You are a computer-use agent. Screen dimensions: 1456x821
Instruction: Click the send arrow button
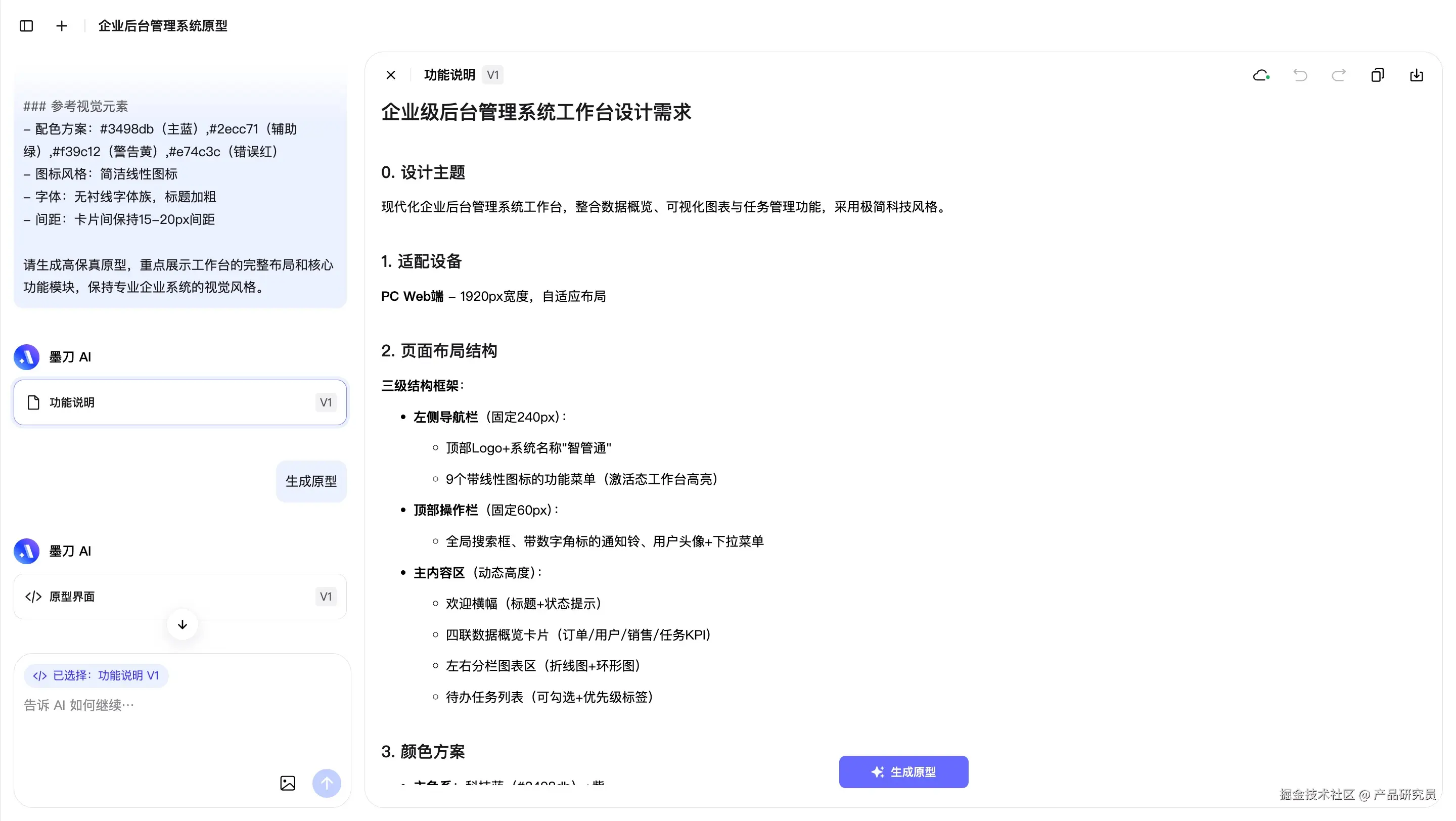coord(327,783)
